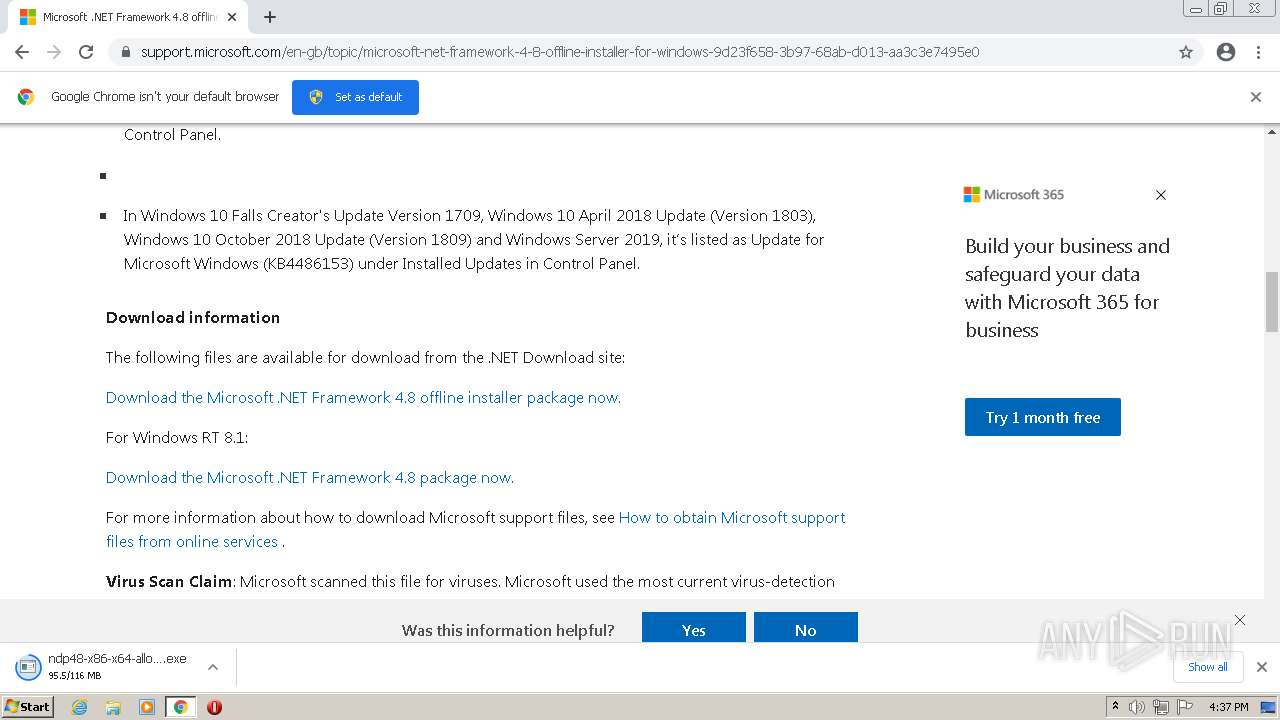Bookmark this page with the star icon
1280x720 pixels.
click(1186, 52)
